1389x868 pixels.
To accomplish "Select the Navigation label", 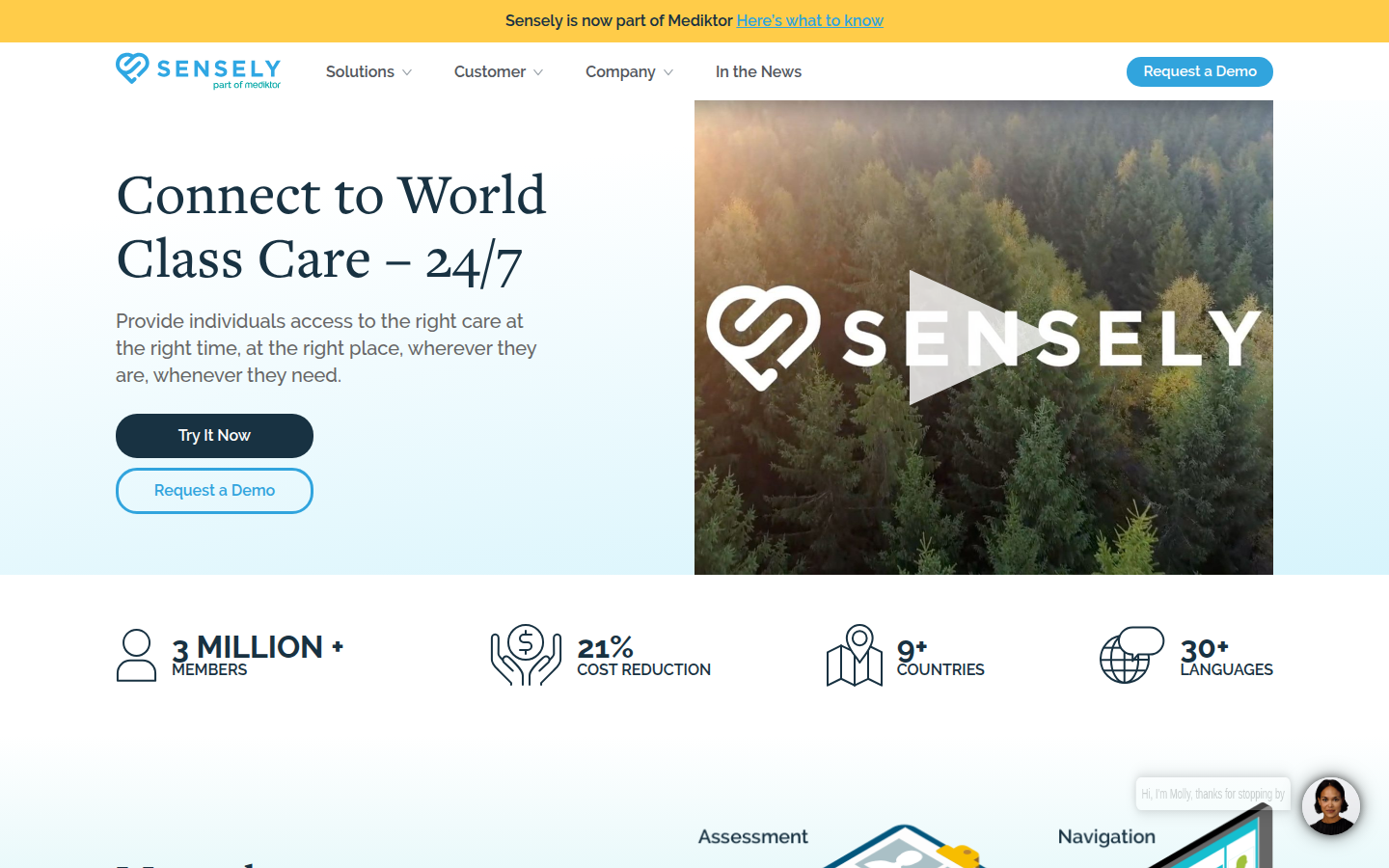I will [x=1106, y=837].
